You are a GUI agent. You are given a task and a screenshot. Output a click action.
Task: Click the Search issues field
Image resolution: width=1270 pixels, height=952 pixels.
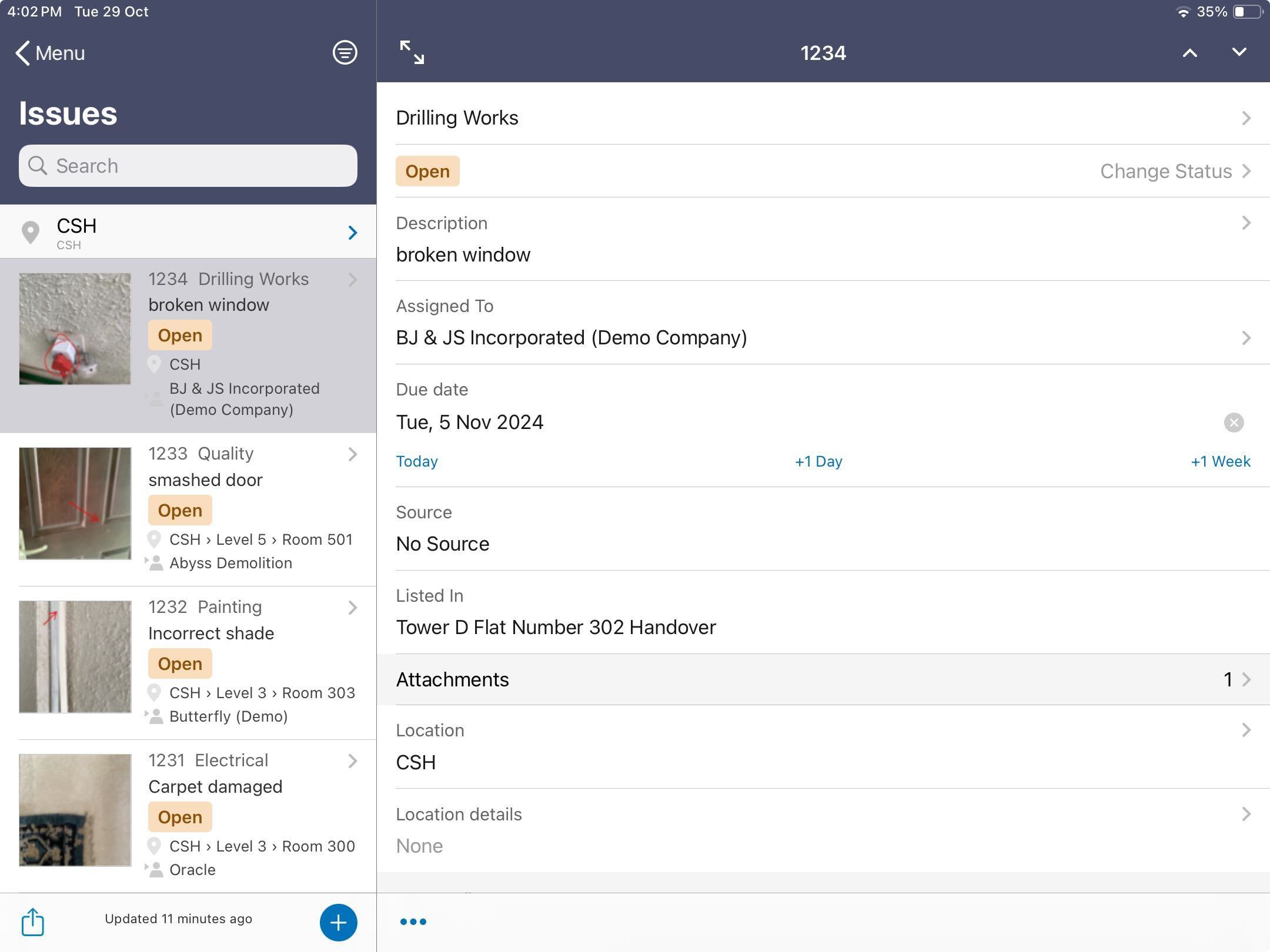(188, 166)
